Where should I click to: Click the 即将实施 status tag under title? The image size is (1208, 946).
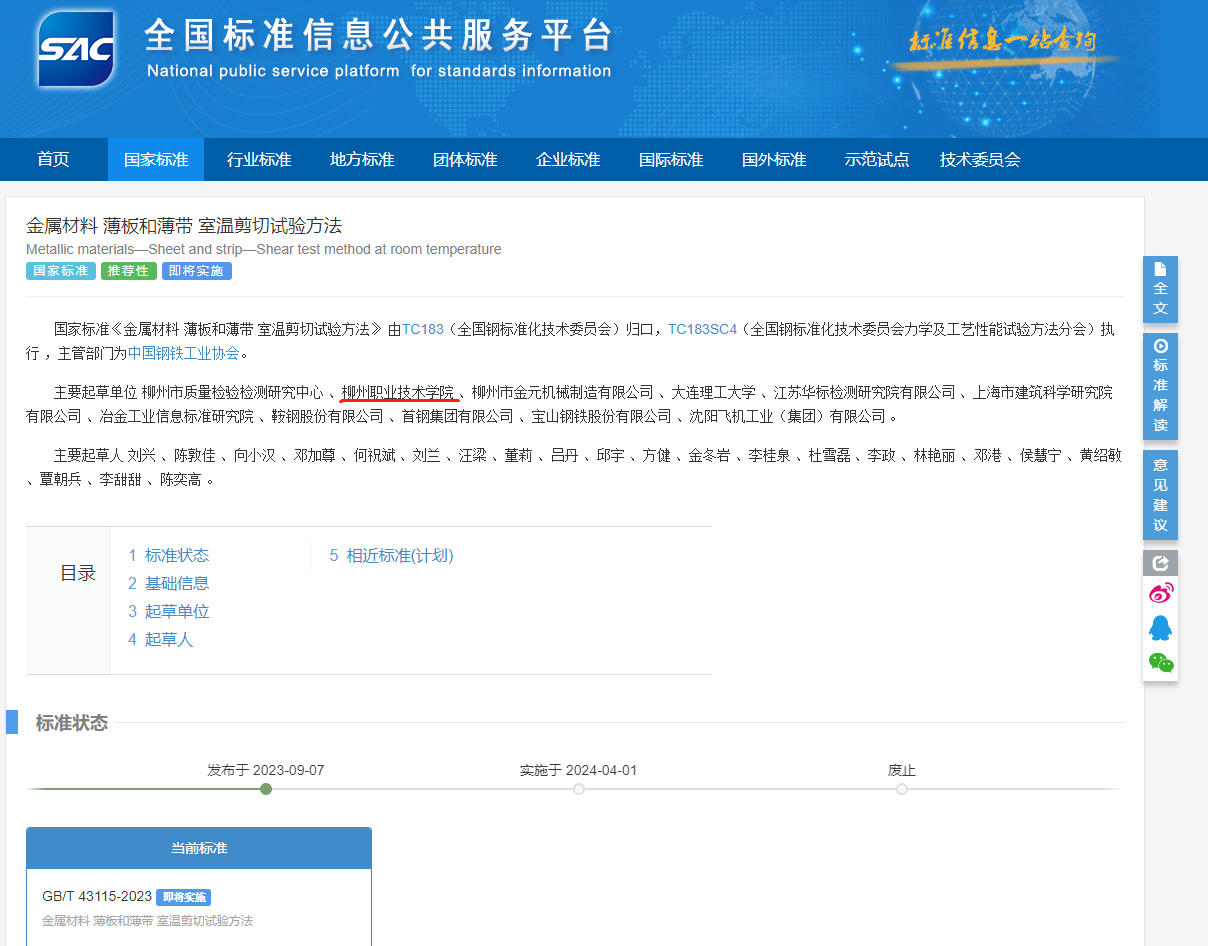point(197,271)
